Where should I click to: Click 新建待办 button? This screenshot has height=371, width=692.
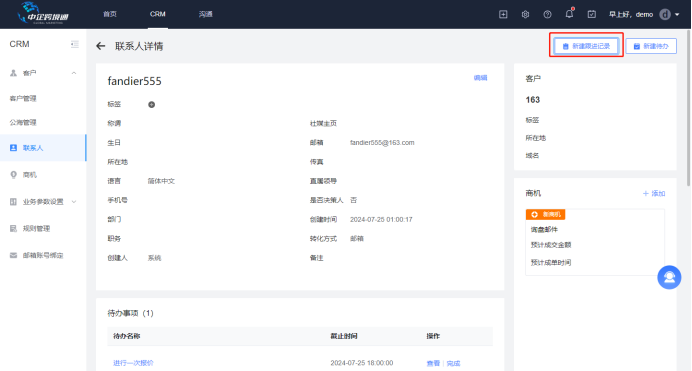click(651, 46)
